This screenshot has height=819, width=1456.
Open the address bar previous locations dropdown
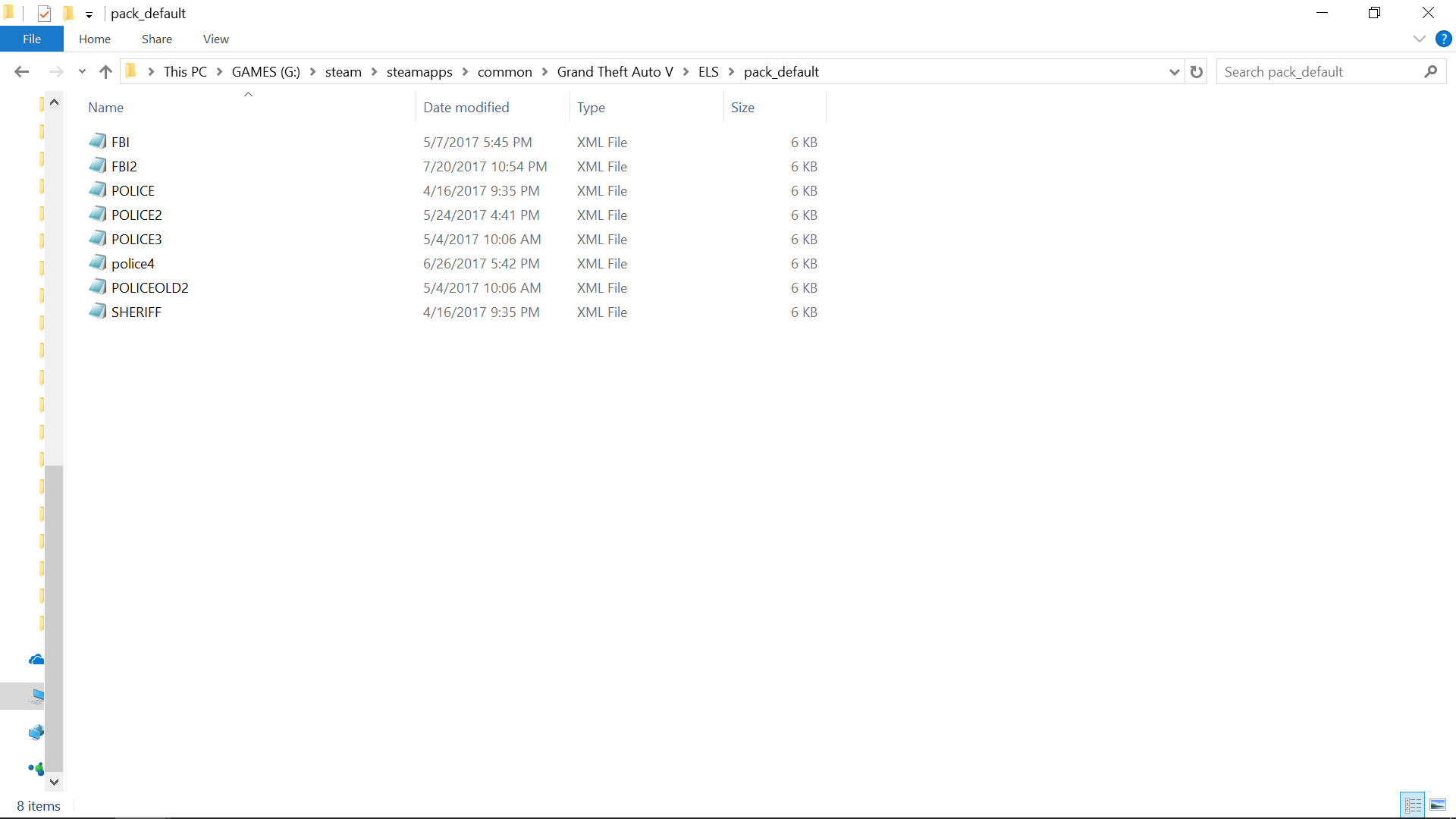pos(1174,71)
